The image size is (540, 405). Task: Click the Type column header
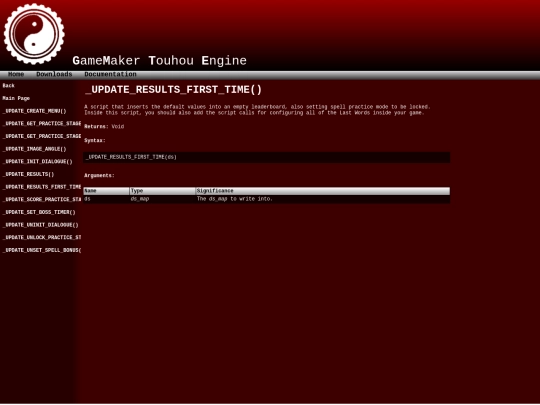162,191
